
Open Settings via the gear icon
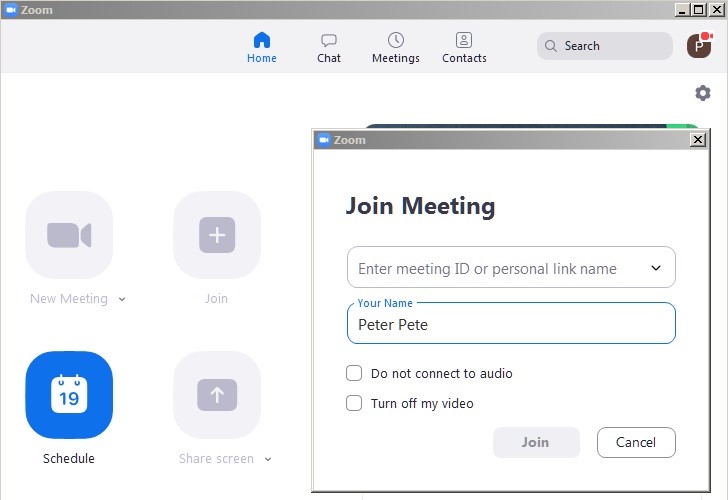pos(702,93)
